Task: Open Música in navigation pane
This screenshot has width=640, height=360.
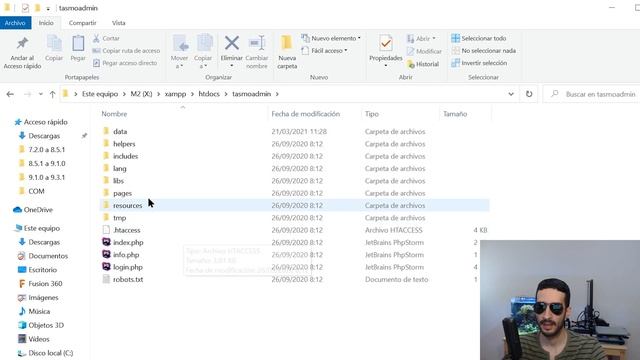Action: click(x=34, y=311)
